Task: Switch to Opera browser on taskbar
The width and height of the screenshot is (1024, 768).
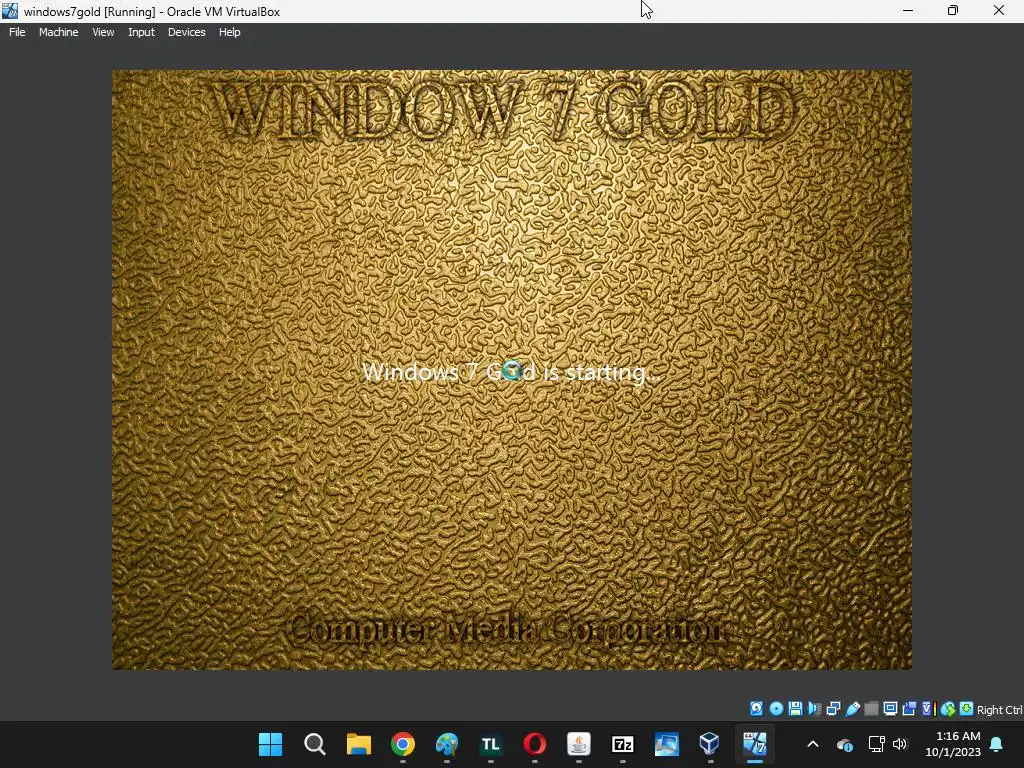Action: click(535, 744)
